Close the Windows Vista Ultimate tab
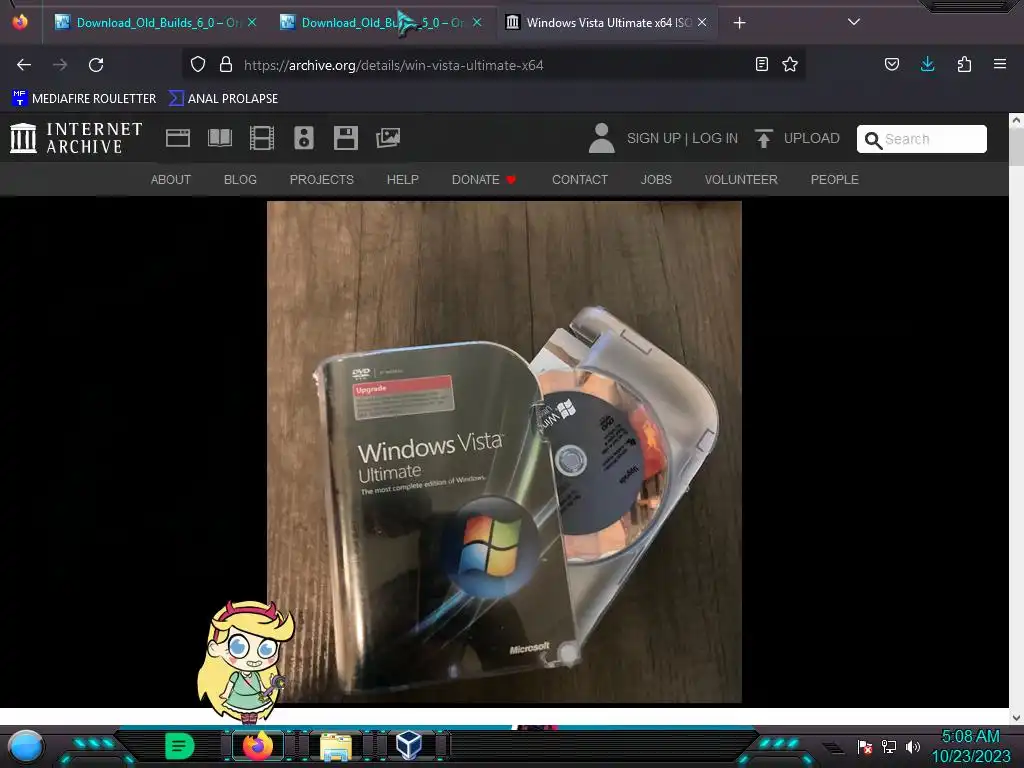Screen dimensions: 1024x768 [702, 22]
